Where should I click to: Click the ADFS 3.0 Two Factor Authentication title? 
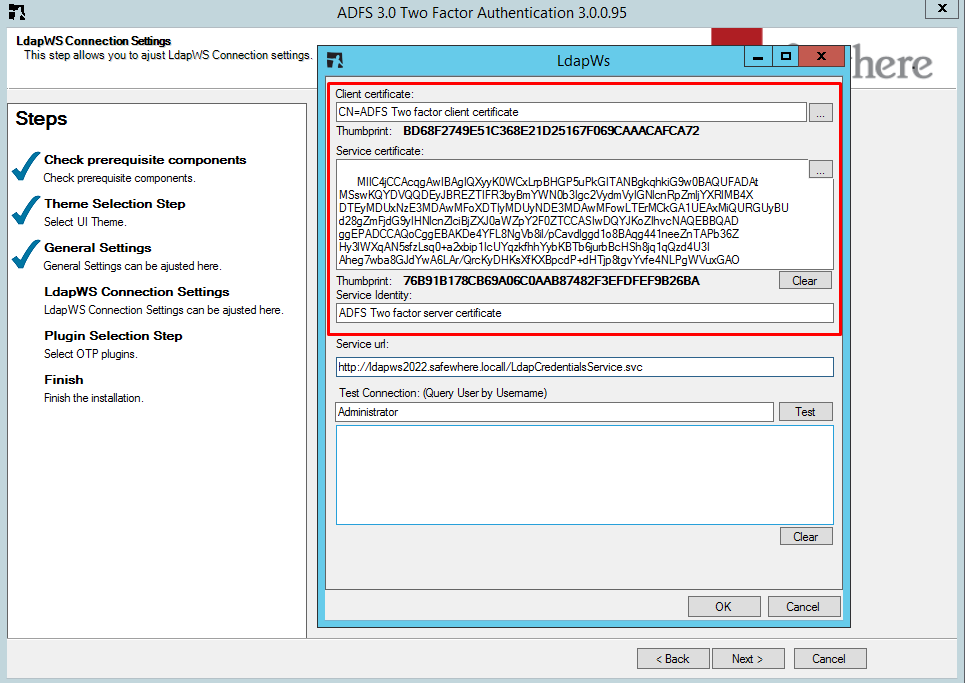482,13
